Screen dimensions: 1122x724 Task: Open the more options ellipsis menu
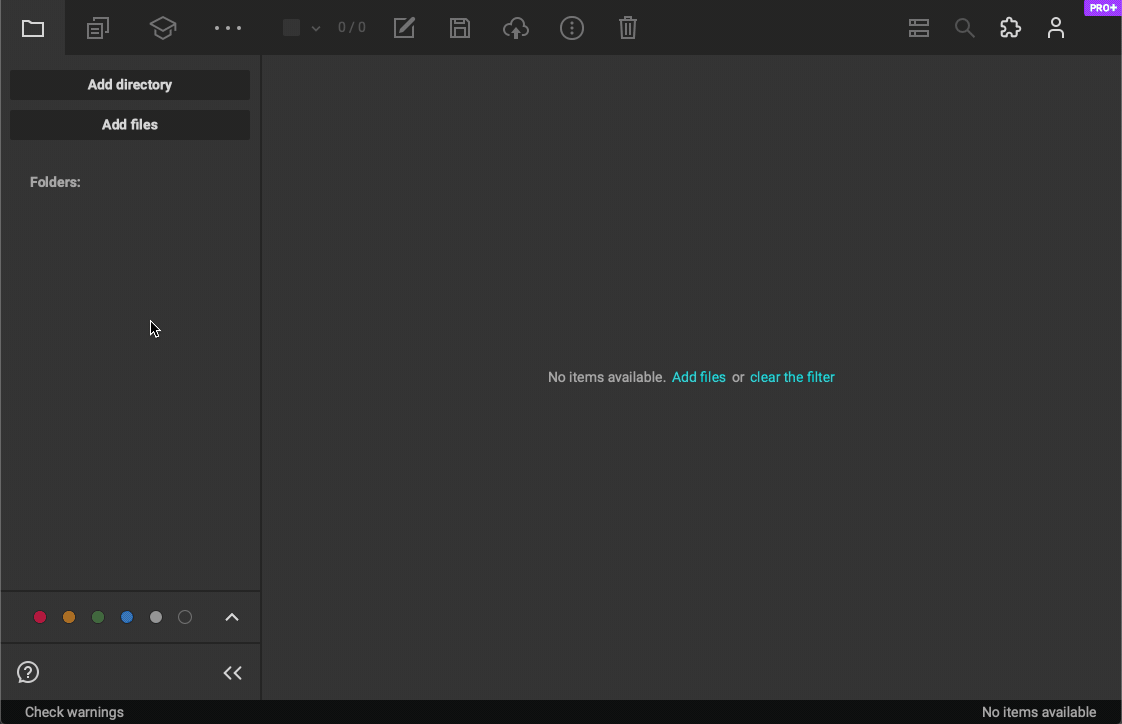(x=227, y=28)
